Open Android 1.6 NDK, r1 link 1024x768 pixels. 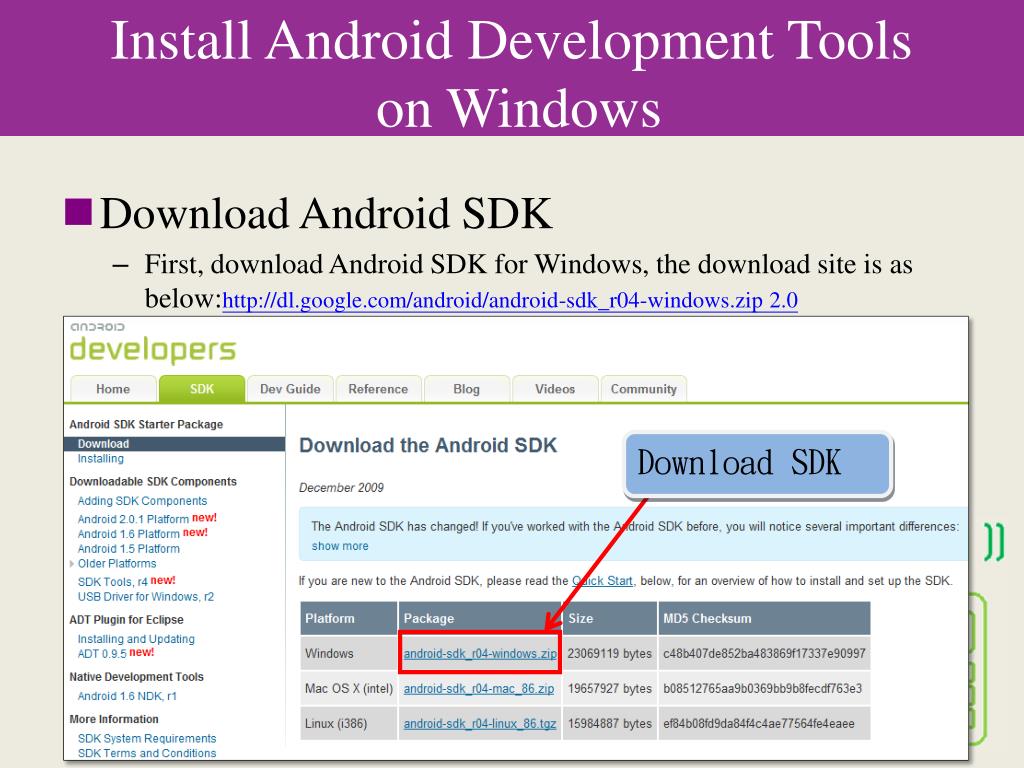click(x=127, y=696)
